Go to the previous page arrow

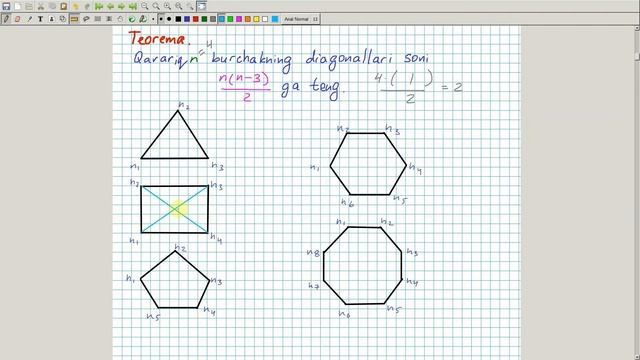click(x=110, y=7)
